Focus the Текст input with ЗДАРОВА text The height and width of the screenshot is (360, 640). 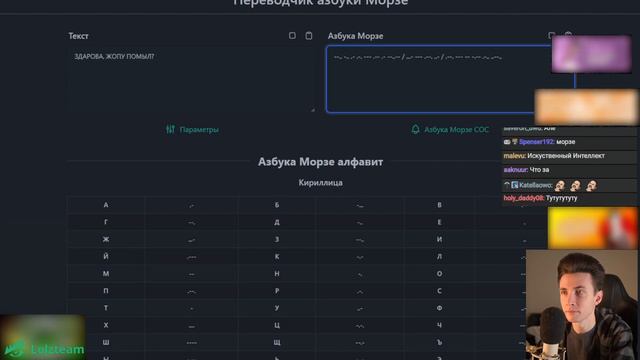[x=191, y=79]
